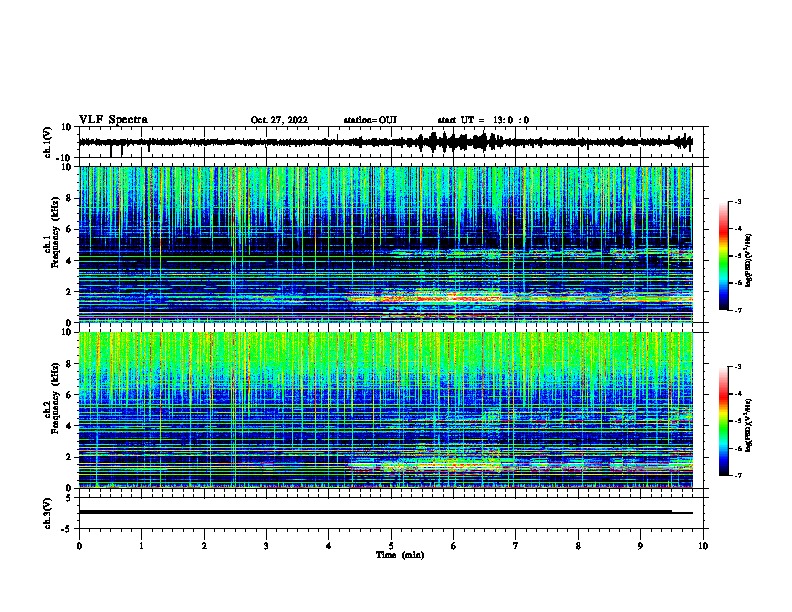792x612 pixels.
Task: Select the date text "Oct. 27, 2022"
Action: pyautogui.click(x=279, y=120)
